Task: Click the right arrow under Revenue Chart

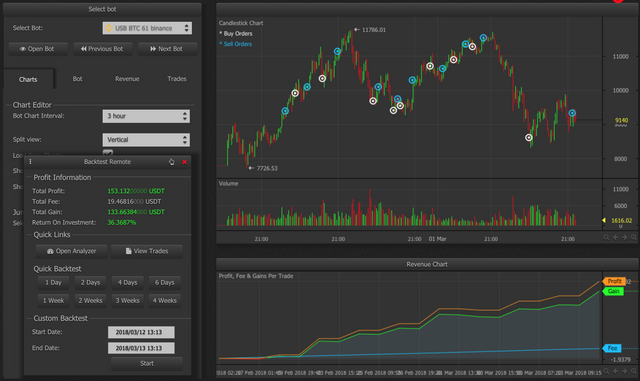Action: [x=624, y=371]
